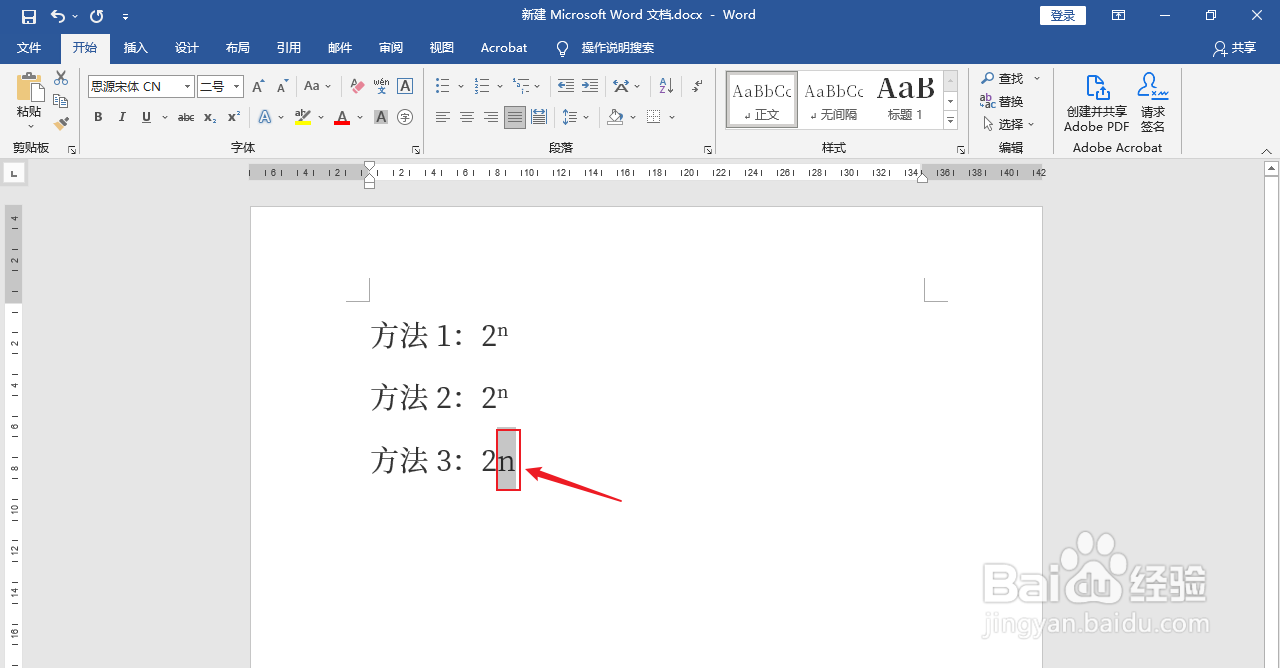Click the enclosed character (字) icon

405,117
